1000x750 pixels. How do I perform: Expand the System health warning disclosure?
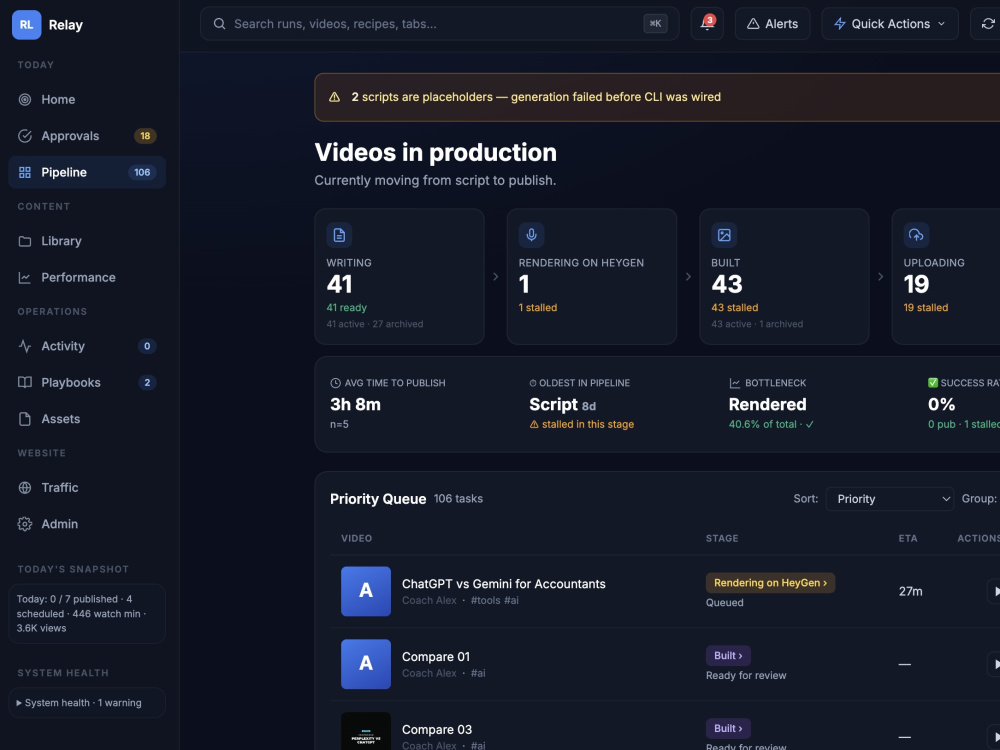click(x=87, y=703)
